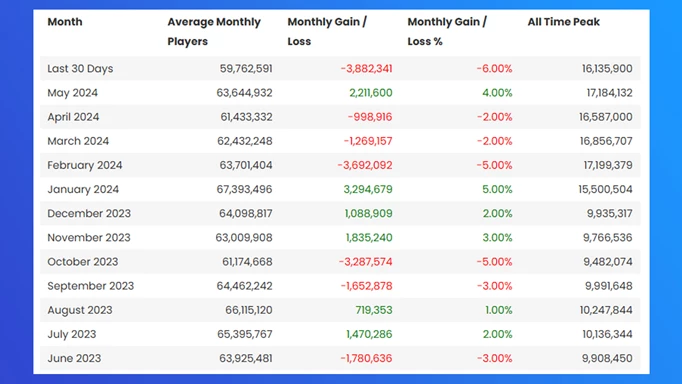This screenshot has height=384, width=682.
Task: Click the Monthly Gain / Loss % header
Action: [x=447, y=31]
